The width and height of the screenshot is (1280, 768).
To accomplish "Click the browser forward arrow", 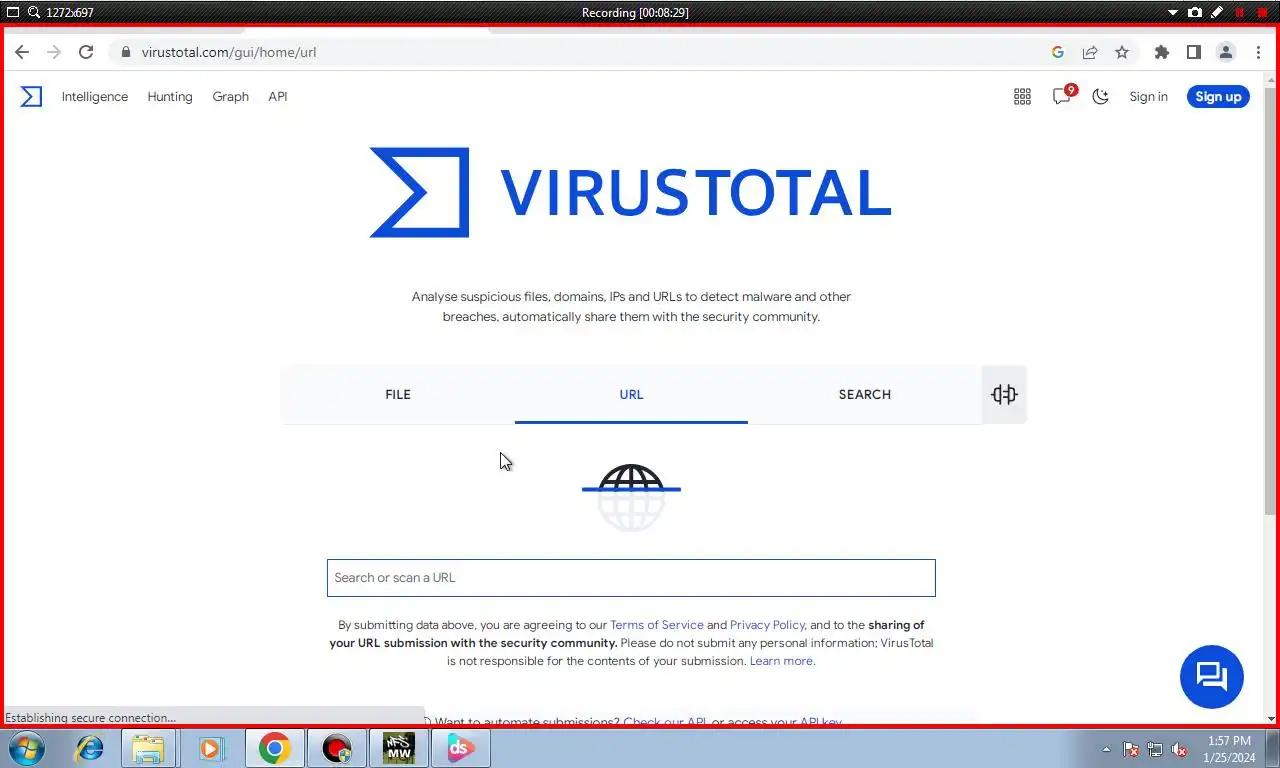I will click(54, 52).
